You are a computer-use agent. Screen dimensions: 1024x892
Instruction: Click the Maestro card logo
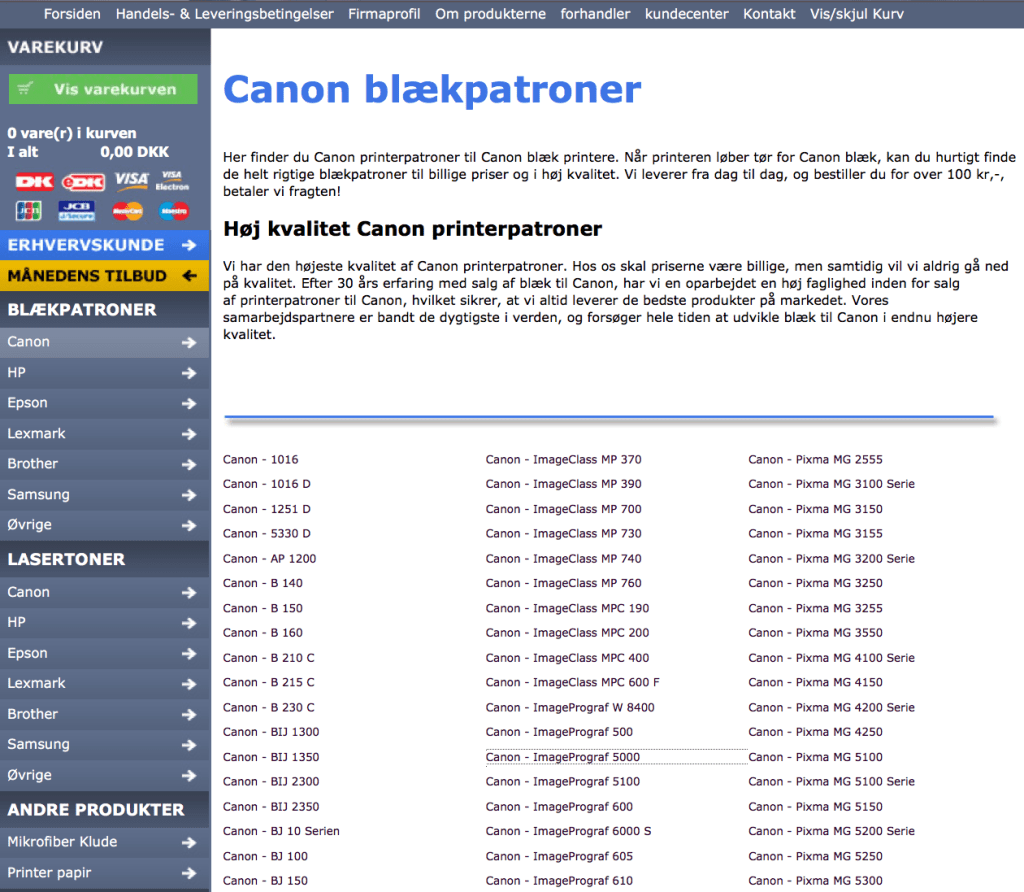coord(174,211)
